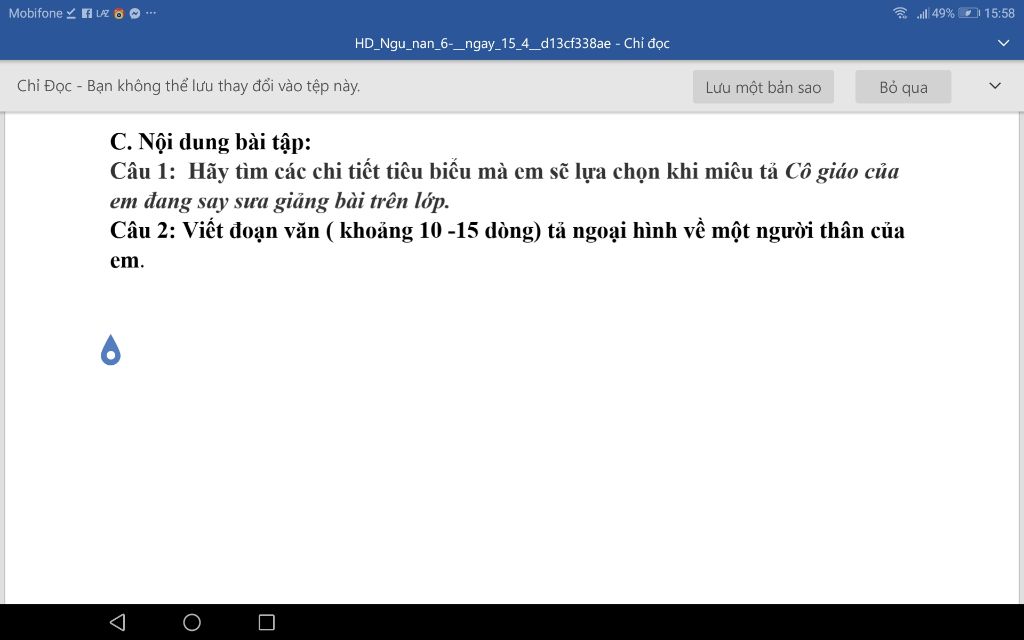Tap the mobile signal strength icon
This screenshot has height=640, width=1024.
[922, 13]
